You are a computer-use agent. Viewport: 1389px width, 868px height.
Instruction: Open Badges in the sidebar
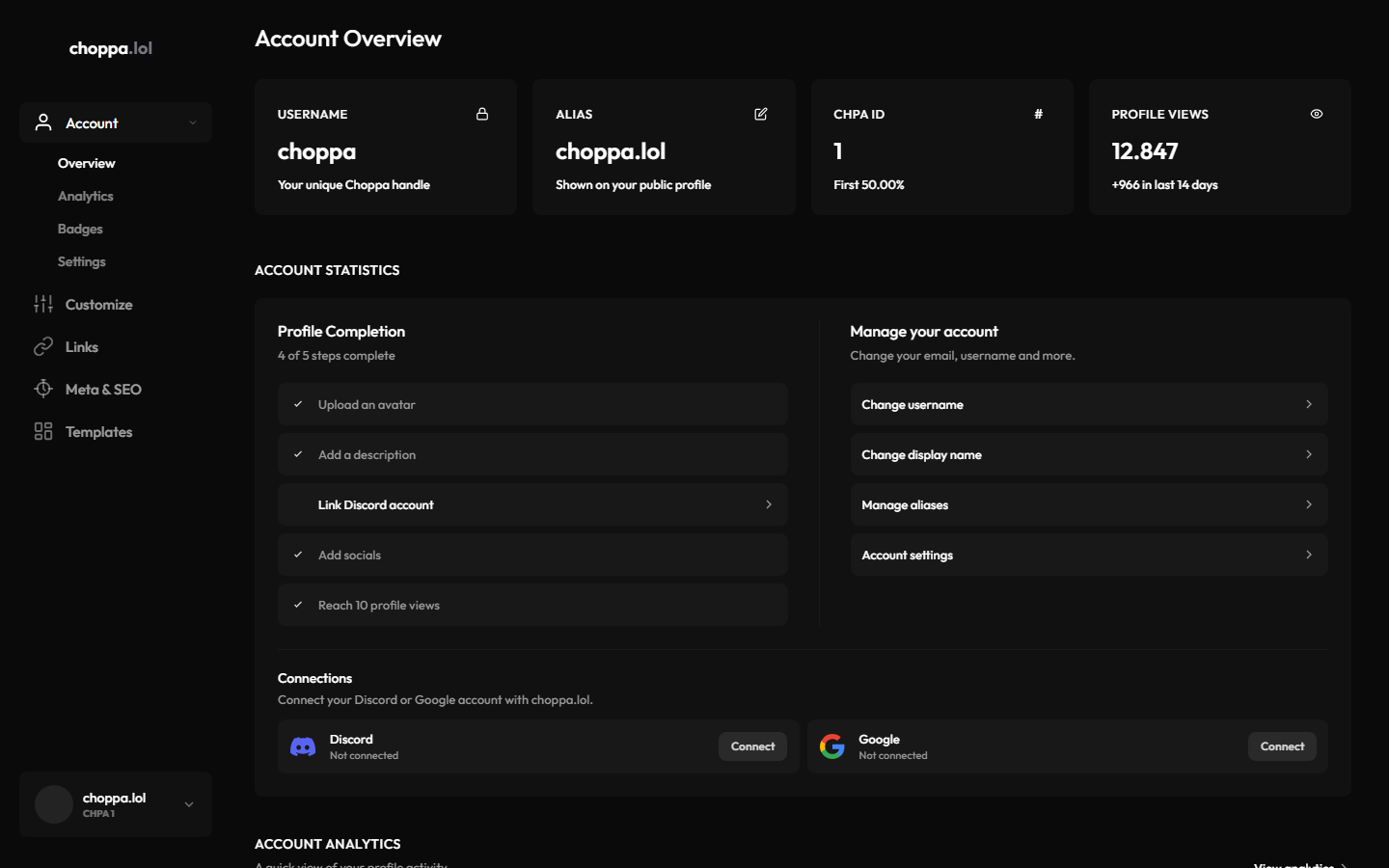[80, 229]
